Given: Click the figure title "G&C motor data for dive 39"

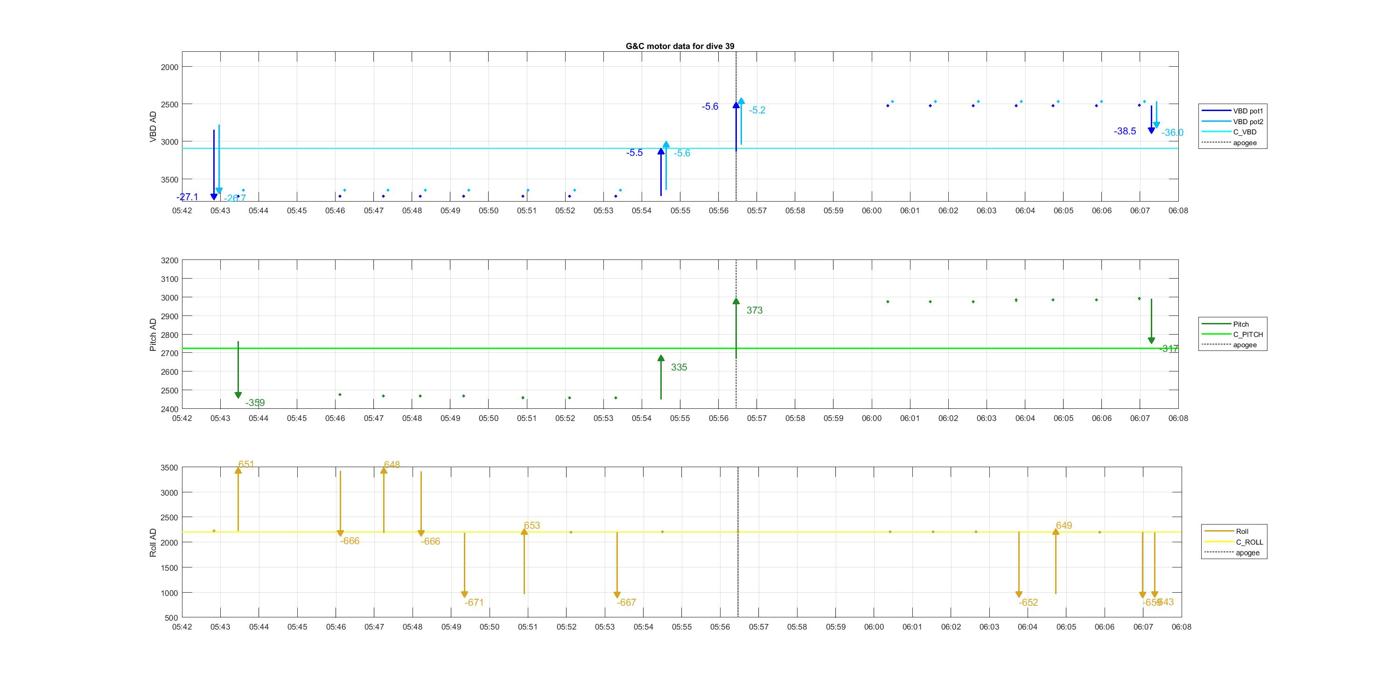Looking at the screenshot, I should tap(680, 46).
